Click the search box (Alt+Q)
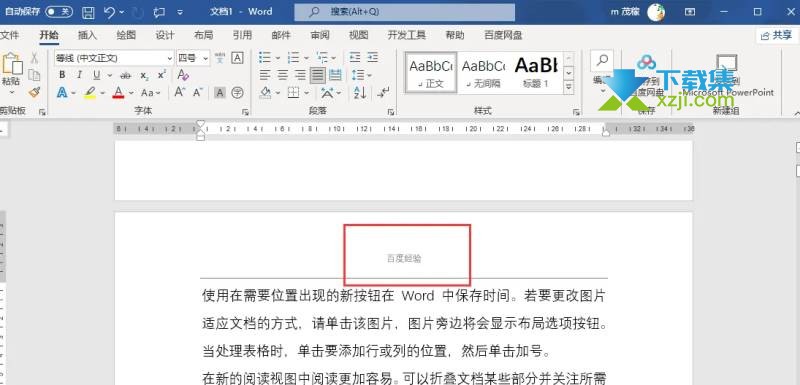The height and width of the screenshot is (385, 800). pyautogui.click(x=405, y=12)
